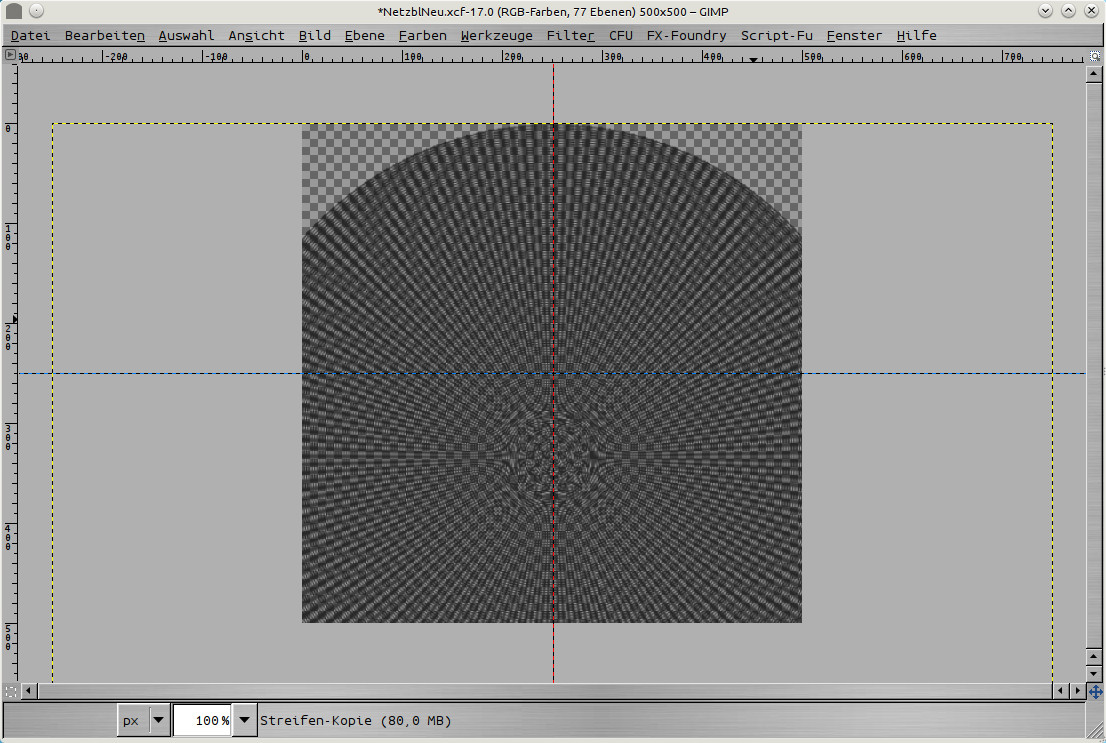Click the horizontal scrollbar right arrow
Image resolution: width=1106 pixels, height=743 pixels.
1077,691
